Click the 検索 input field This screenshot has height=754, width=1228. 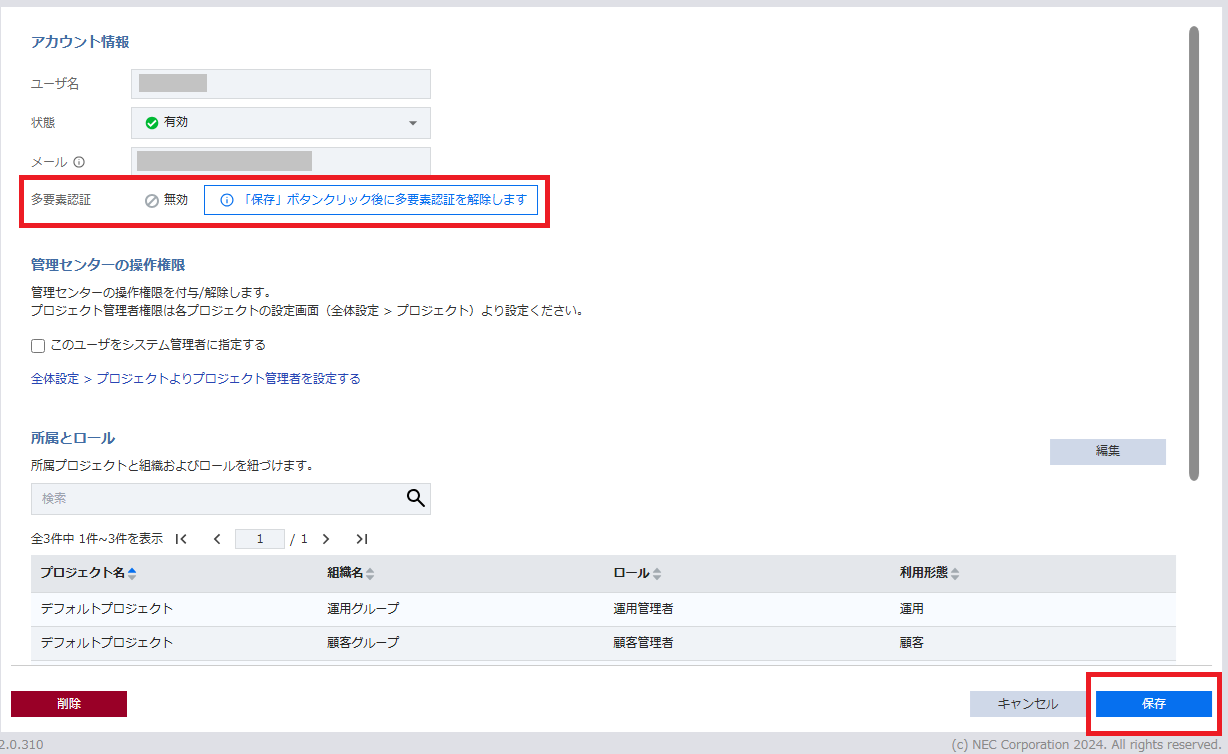[215, 498]
